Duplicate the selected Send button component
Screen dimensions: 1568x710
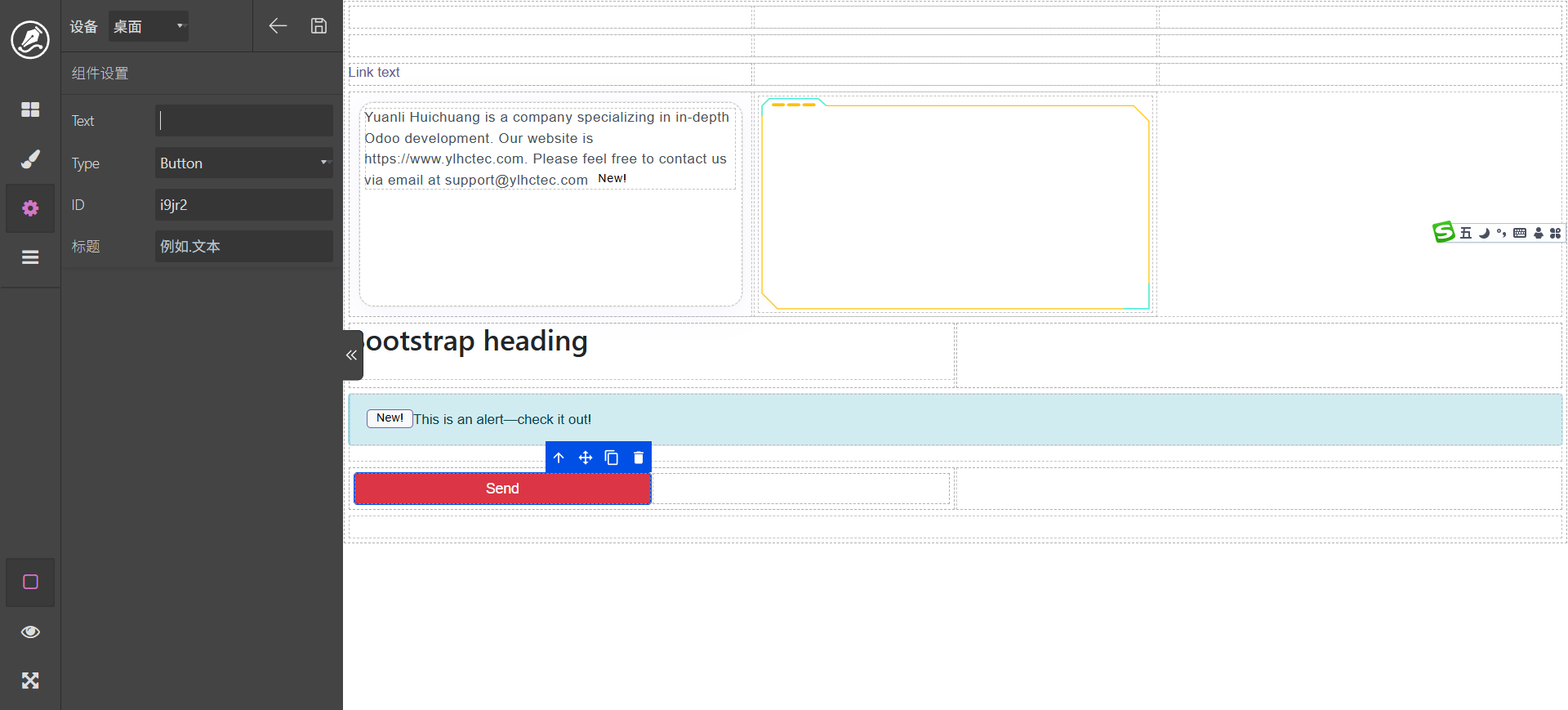(612, 458)
